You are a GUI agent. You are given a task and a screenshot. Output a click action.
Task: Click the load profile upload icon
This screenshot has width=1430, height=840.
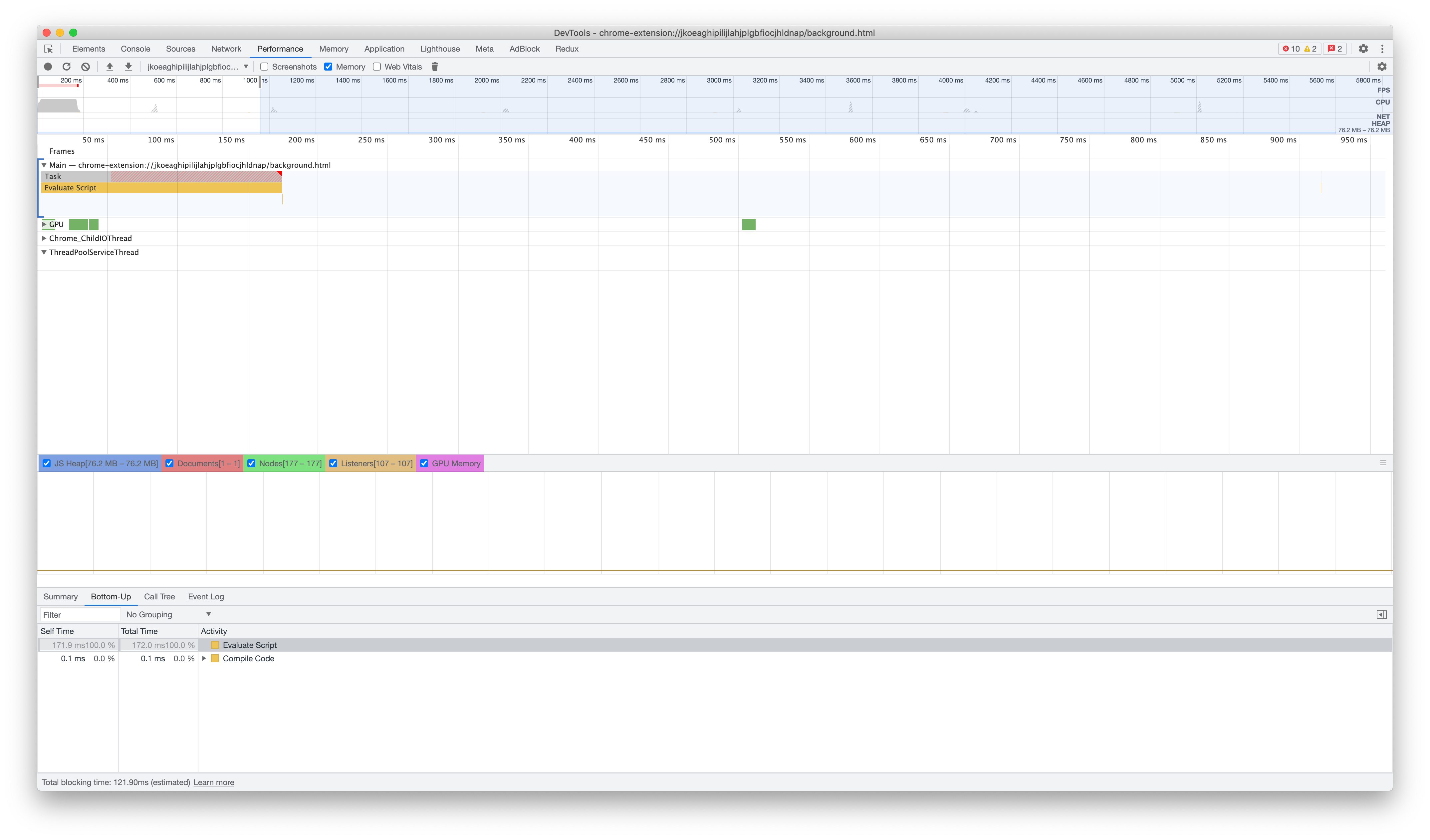point(110,66)
